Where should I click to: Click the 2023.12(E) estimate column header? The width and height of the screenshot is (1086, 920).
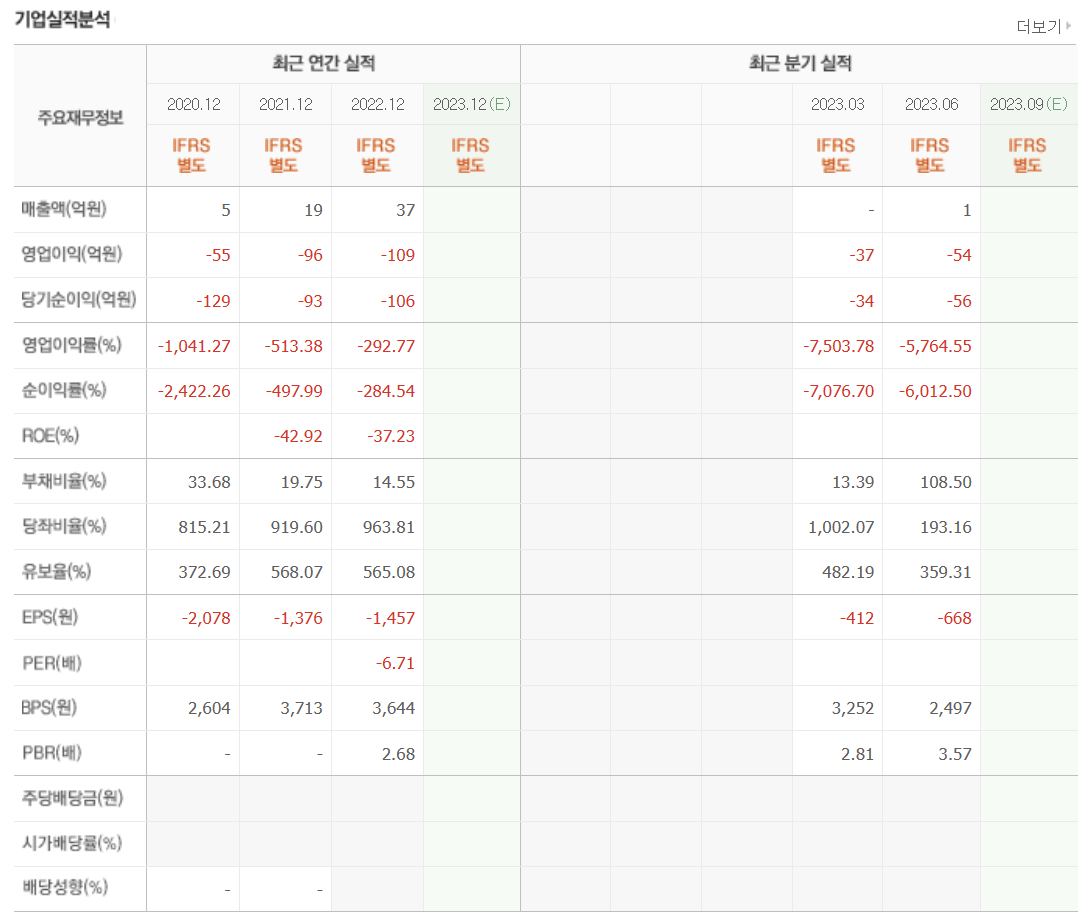coord(472,103)
